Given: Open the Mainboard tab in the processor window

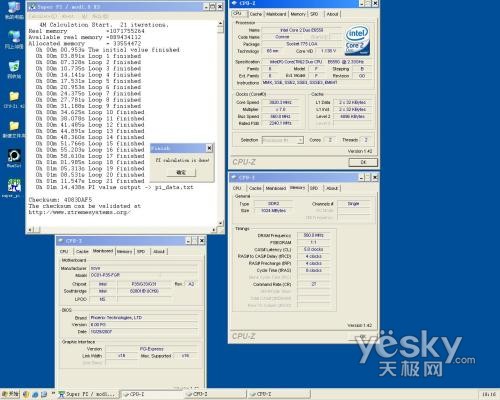Looking at the screenshot, I should (x=276, y=14).
